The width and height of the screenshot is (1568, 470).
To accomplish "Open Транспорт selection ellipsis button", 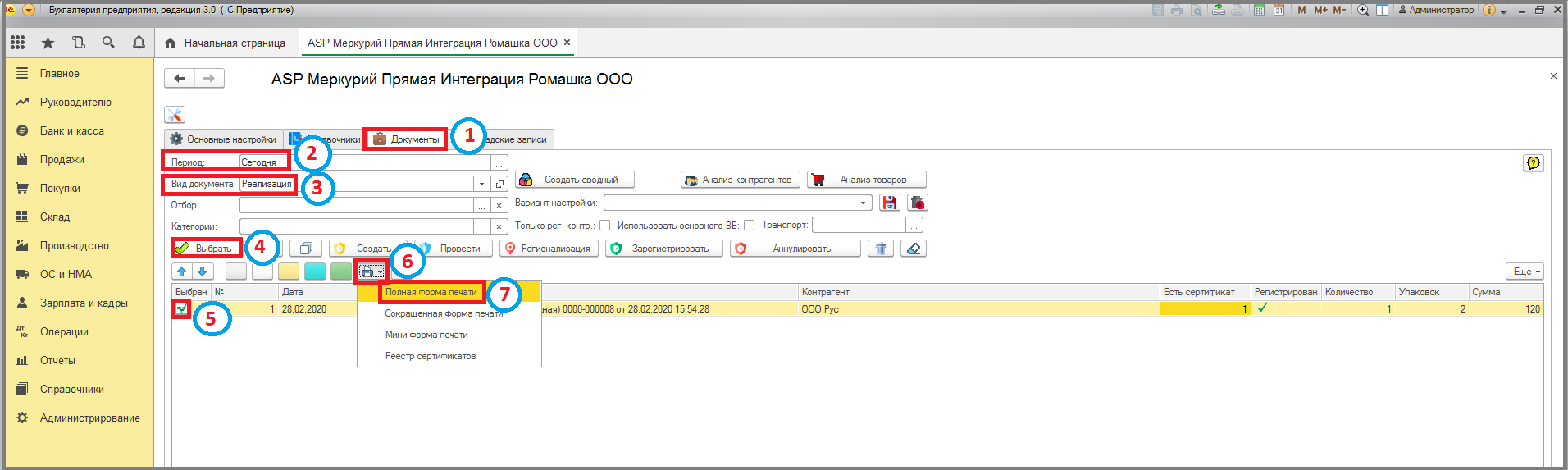I will [x=915, y=225].
